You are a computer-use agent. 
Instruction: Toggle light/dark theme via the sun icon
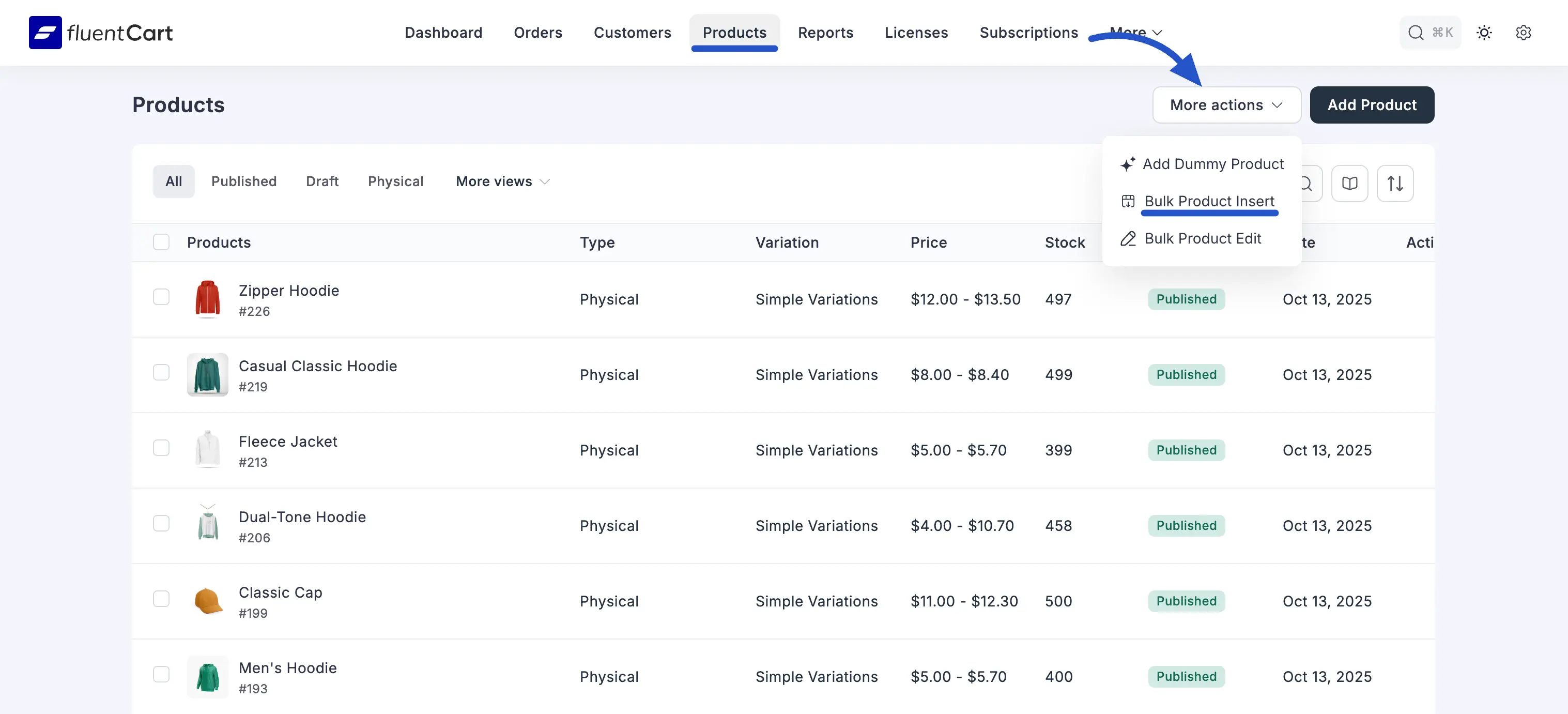point(1484,32)
